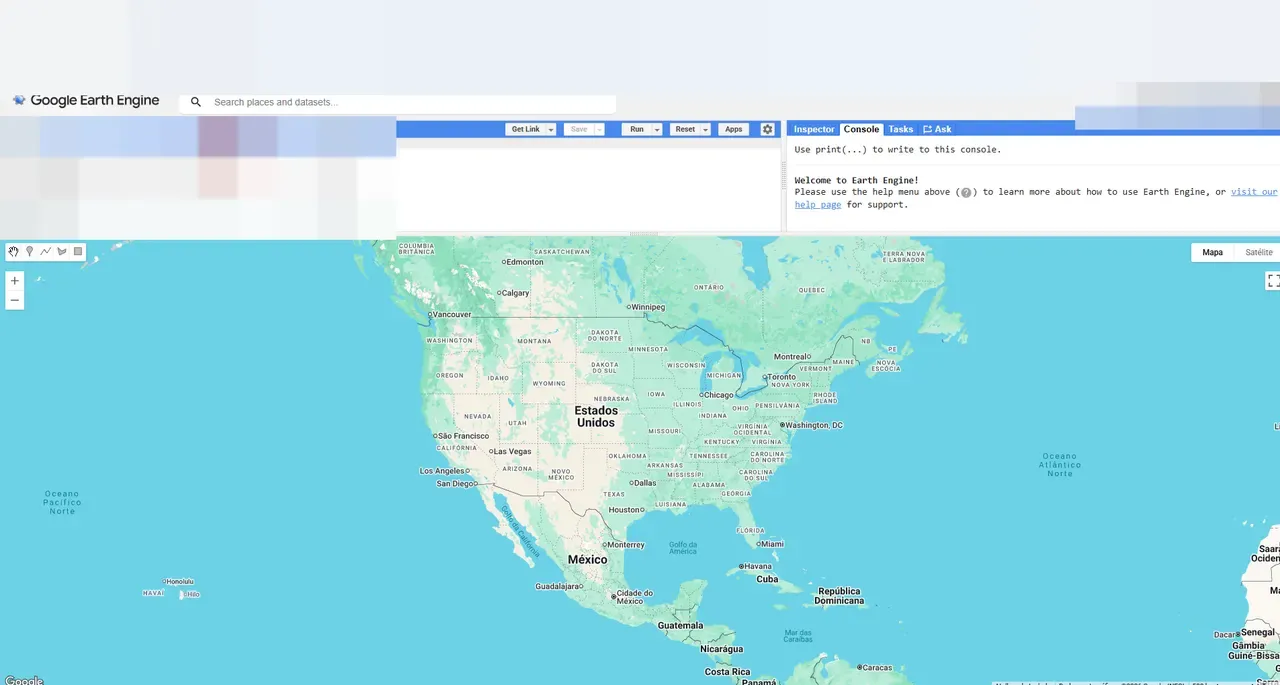Click the Monterrey city label
The width and height of the screenshot is (1280, 685).
pos(626,545)
